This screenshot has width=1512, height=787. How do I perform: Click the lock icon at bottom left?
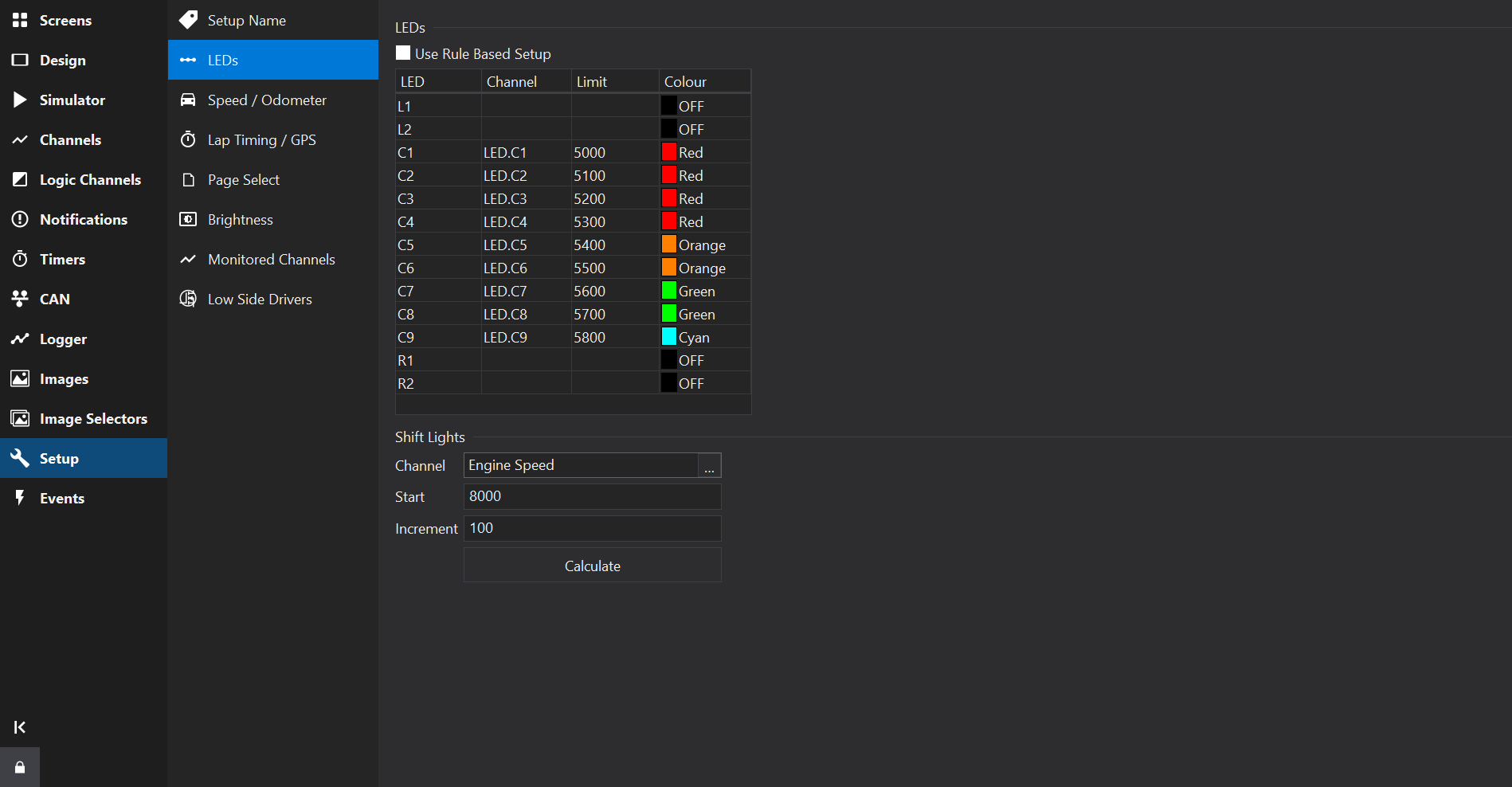[20, 767]
